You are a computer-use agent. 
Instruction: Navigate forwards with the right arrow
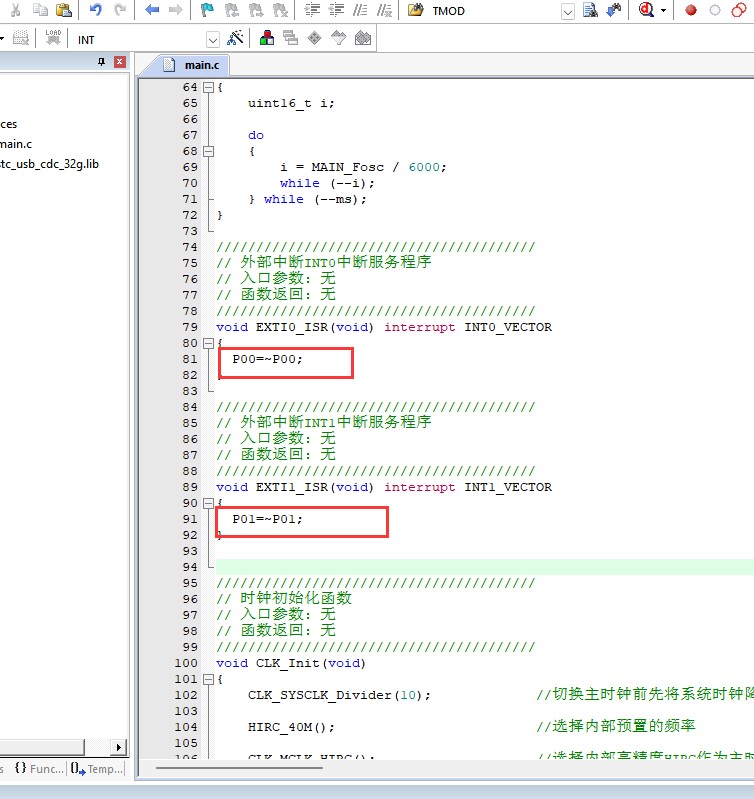click(175, 10)
